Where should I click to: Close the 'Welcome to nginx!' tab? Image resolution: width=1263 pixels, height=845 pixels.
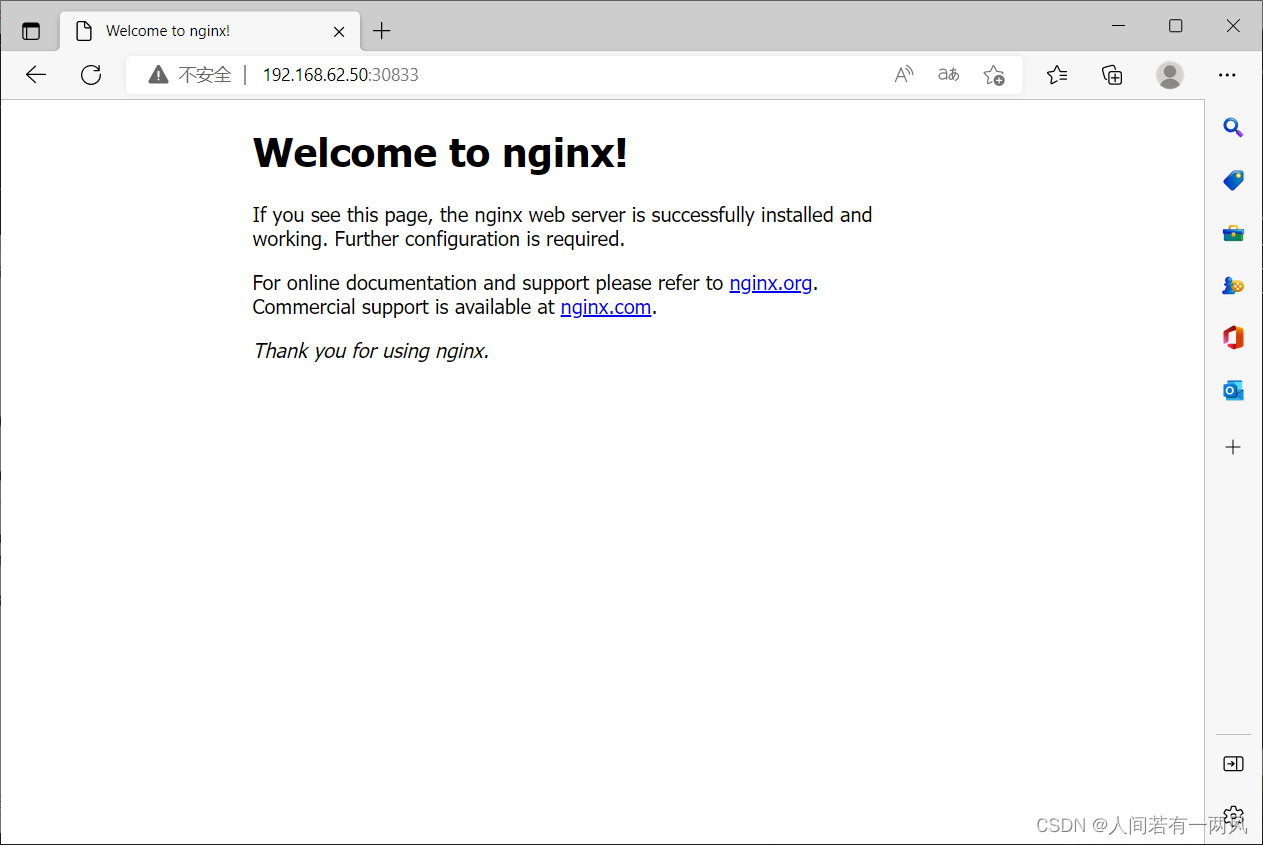click(339, 31)
